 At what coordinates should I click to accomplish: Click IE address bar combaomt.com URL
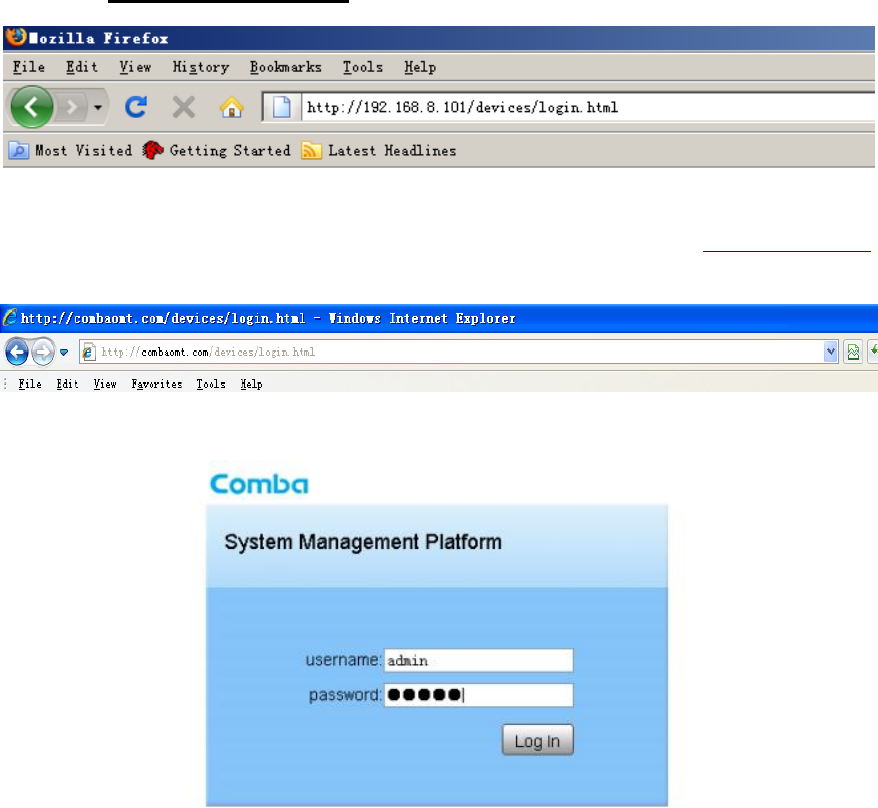[x=459, y=352]
